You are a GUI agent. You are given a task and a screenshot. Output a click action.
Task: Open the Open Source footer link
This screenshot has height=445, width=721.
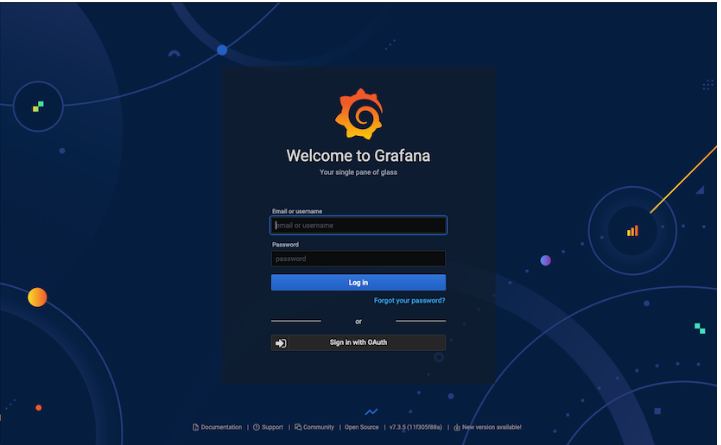point(361,427)
